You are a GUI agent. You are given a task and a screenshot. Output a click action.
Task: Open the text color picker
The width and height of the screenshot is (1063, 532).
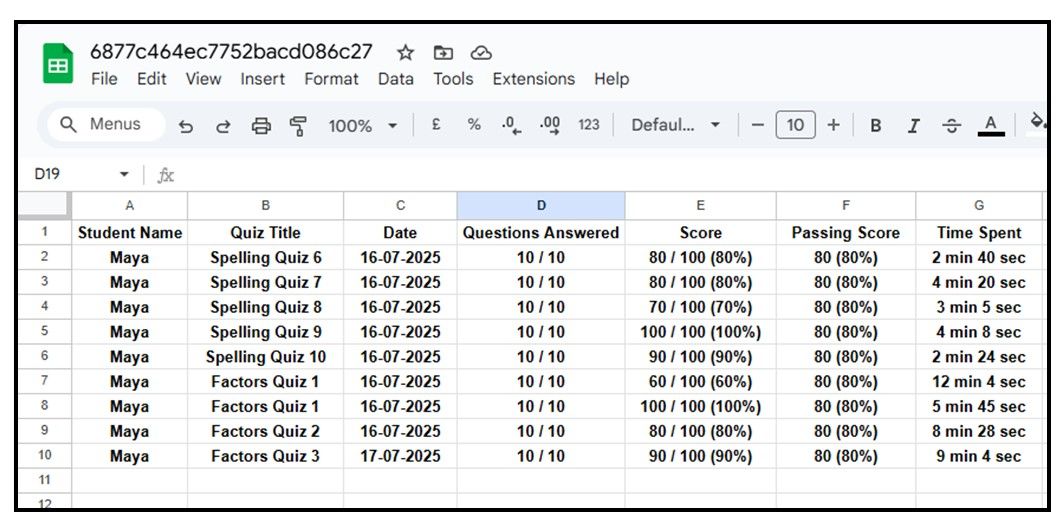pyautogui.click(x=990, y=125)
